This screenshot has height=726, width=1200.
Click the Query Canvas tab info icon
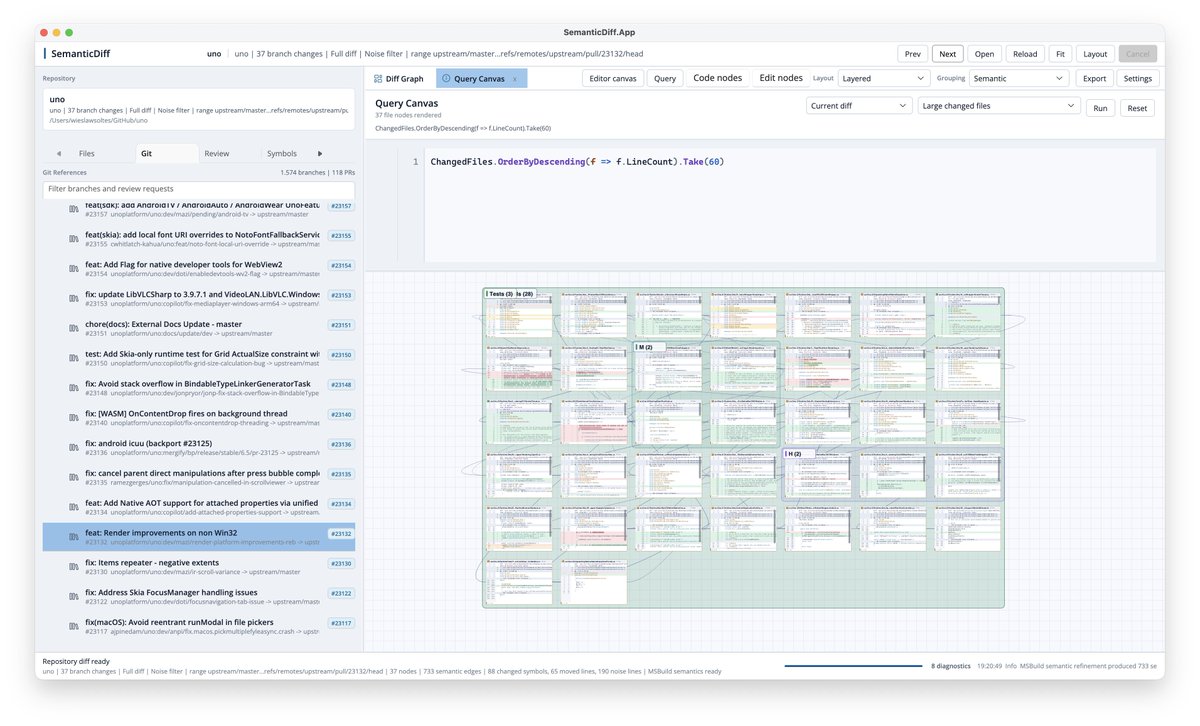coord(446,78)
